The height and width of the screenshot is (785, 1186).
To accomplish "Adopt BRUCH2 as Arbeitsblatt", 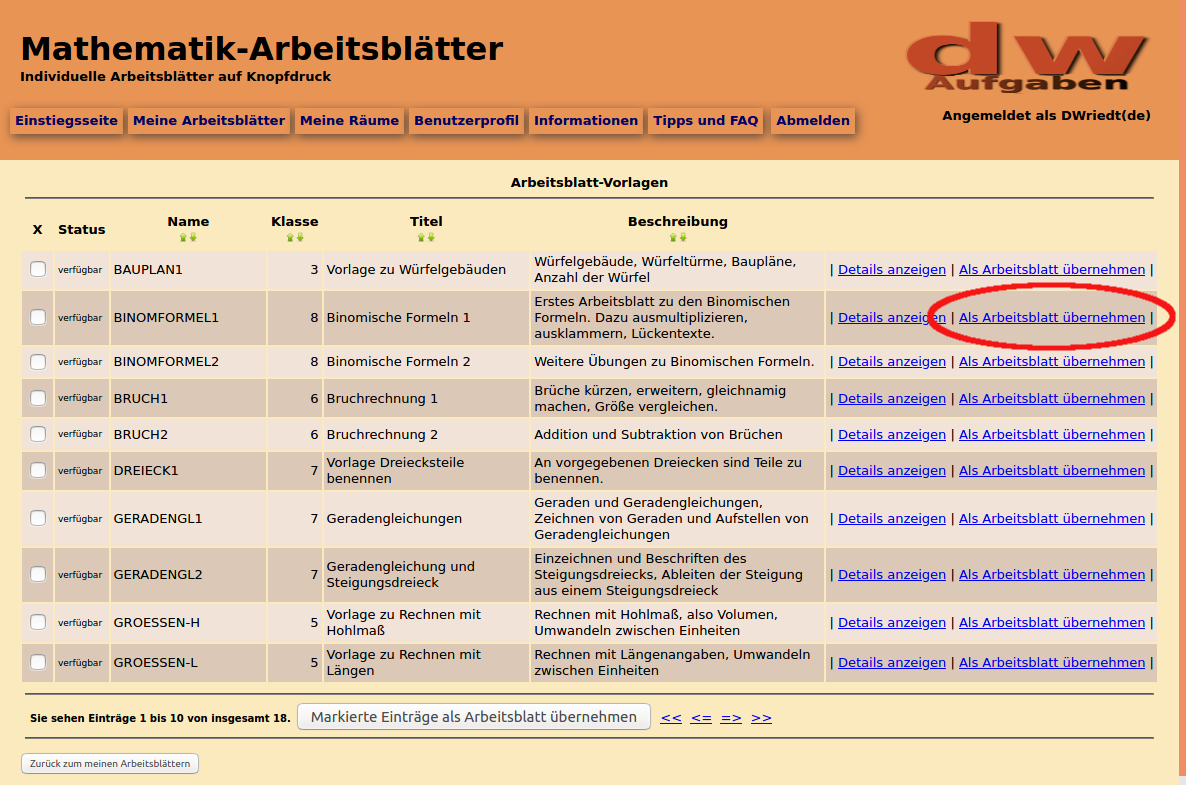I will click(1052, 435).
